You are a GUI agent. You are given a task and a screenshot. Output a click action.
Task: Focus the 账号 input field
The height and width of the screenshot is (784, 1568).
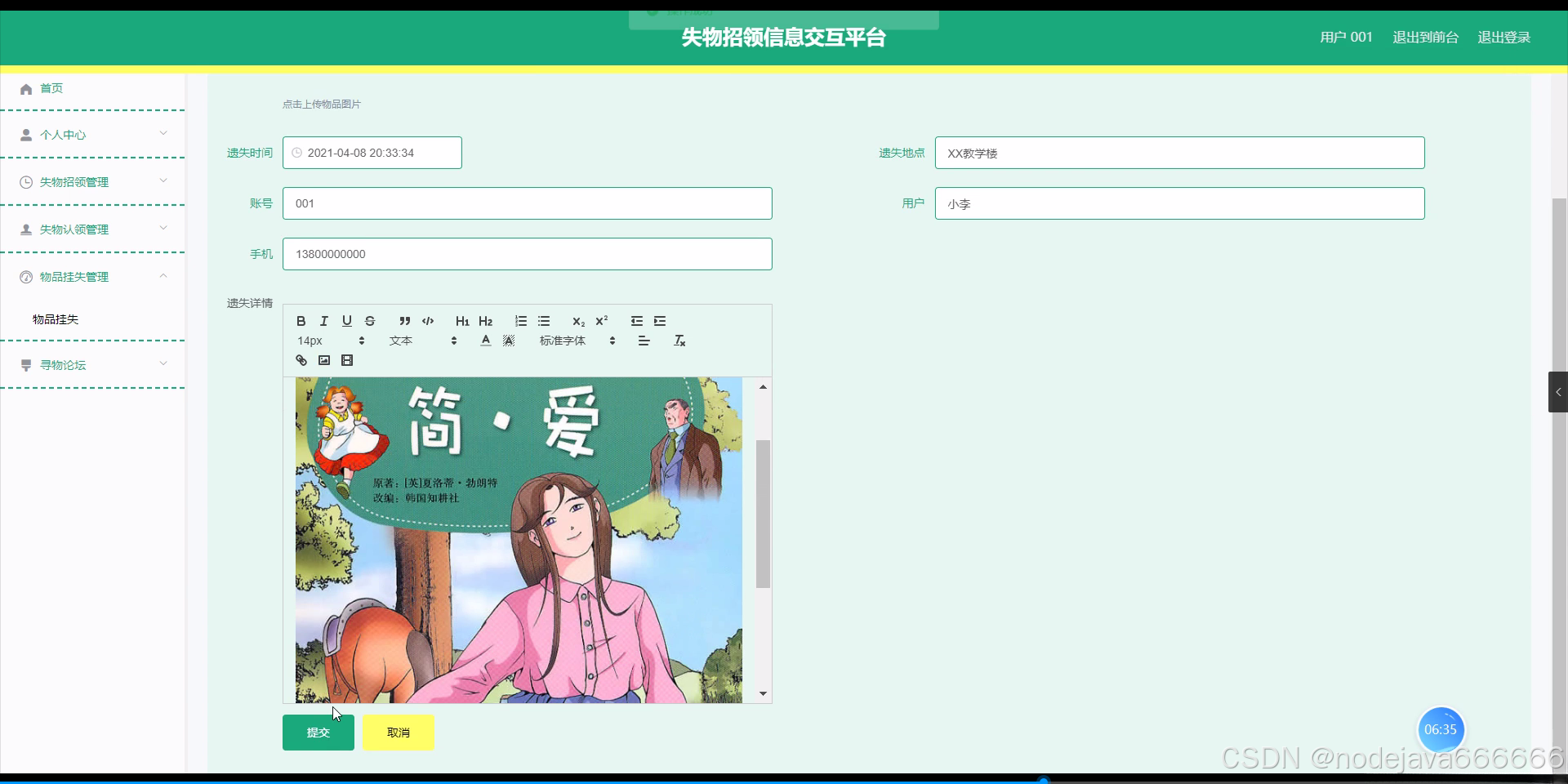(x=528, y=203)
